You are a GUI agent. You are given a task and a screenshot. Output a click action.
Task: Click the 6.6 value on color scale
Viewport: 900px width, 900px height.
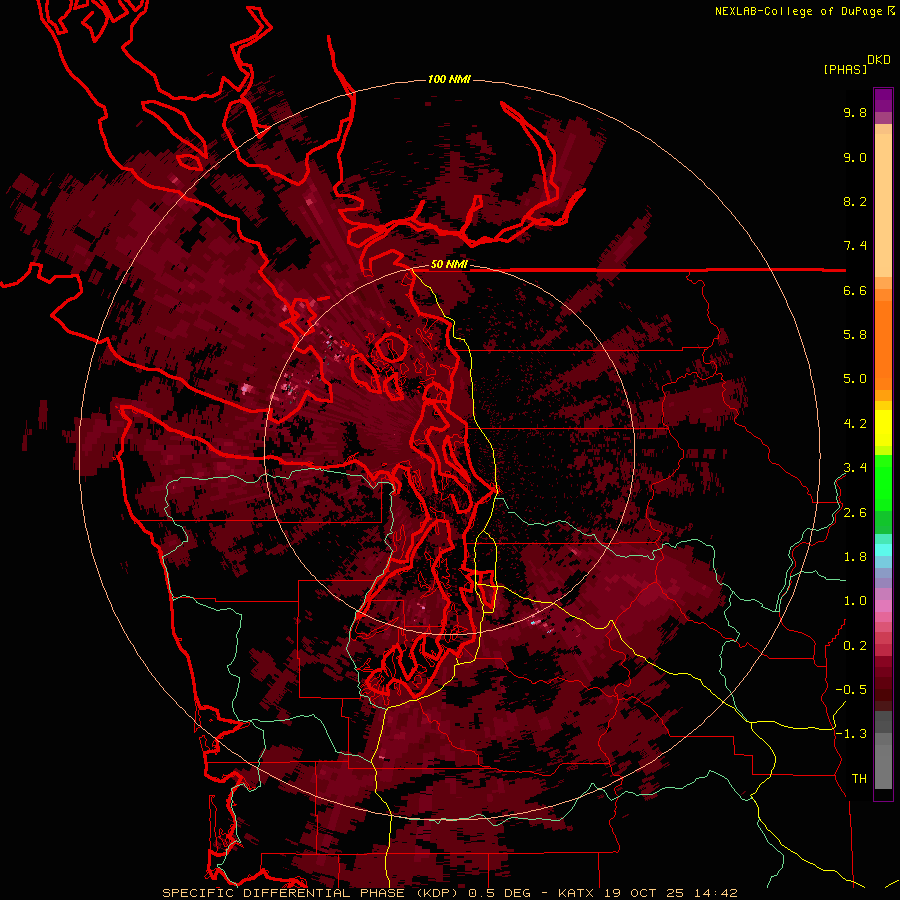click(x=855, y=290)
